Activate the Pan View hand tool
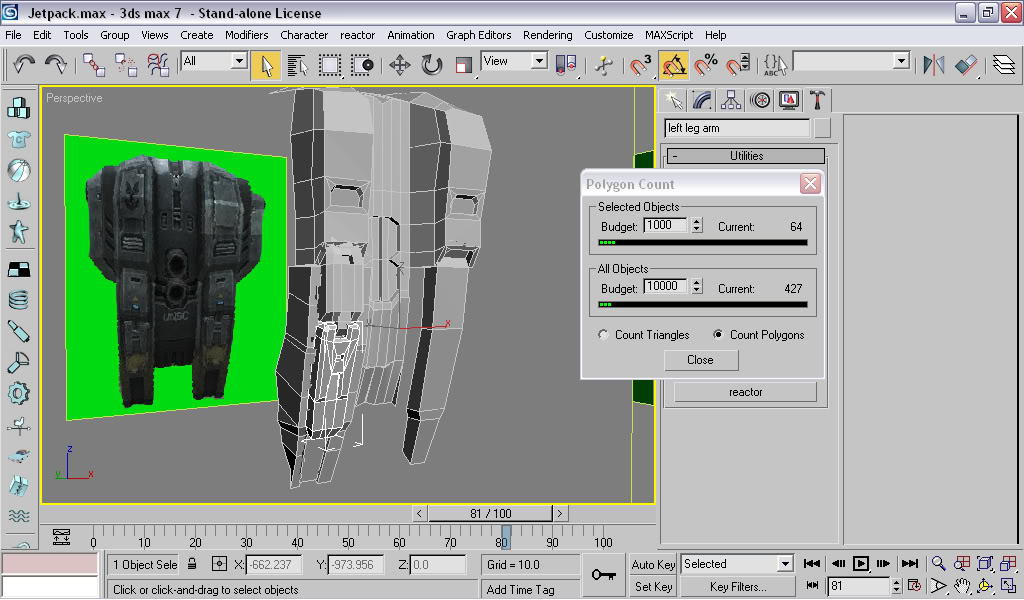The width and height of the screenshot is (1024, 600). click(961, 586)
